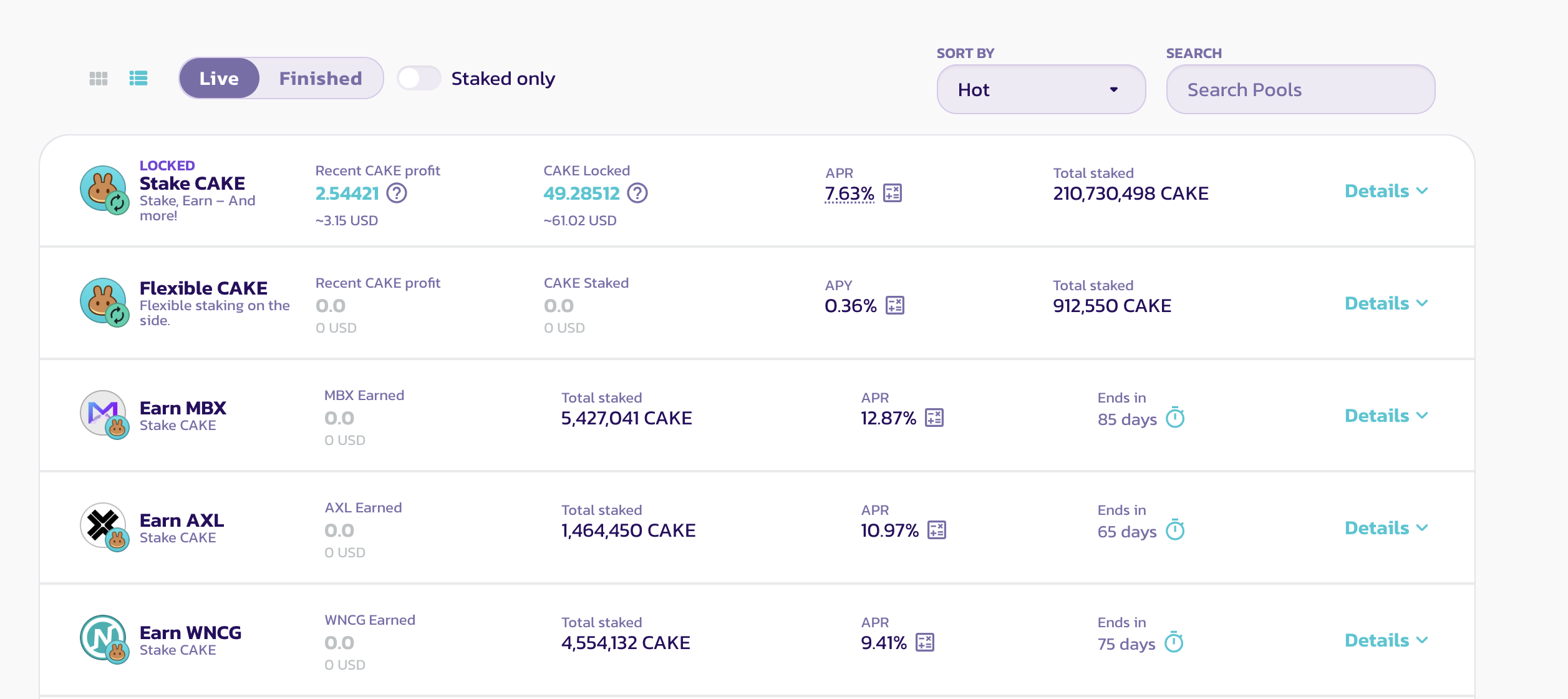Click the 912,550 CAKE total staked value
This screenshot has height=699, width=1568.
pyautogui.click(x=1112, y=306)
